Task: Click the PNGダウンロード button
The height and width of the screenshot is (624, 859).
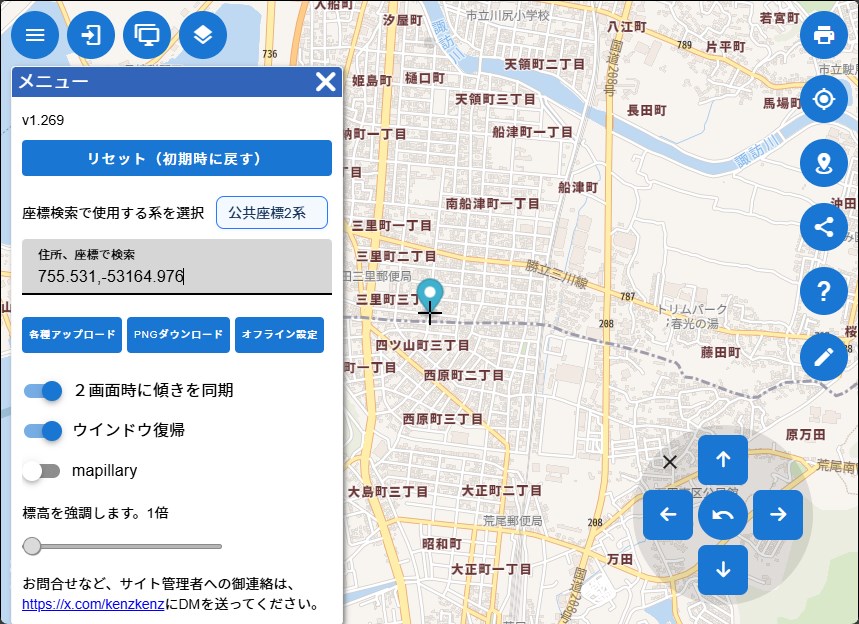Action: [x=179, y=335]
